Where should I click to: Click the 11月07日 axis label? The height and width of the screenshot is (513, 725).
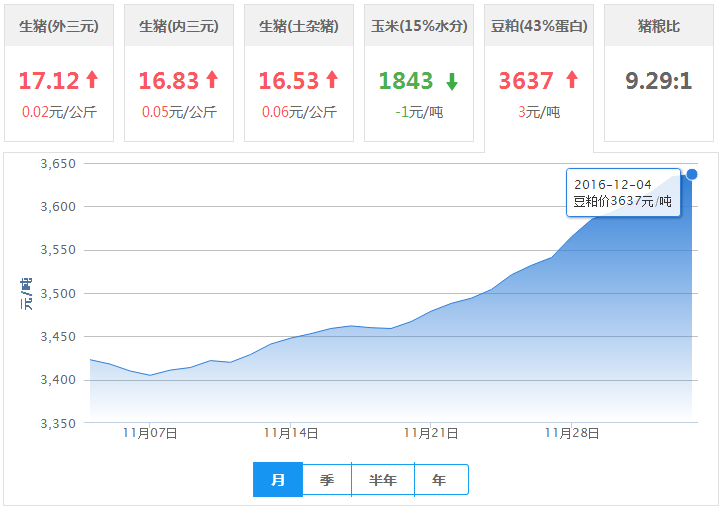[x=150, y=433]
